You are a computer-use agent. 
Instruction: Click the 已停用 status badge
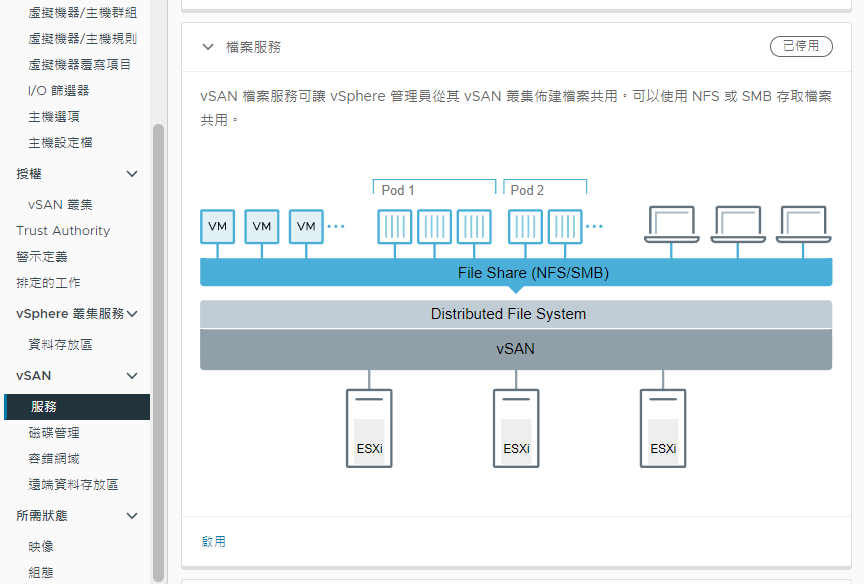click(801, 46)
